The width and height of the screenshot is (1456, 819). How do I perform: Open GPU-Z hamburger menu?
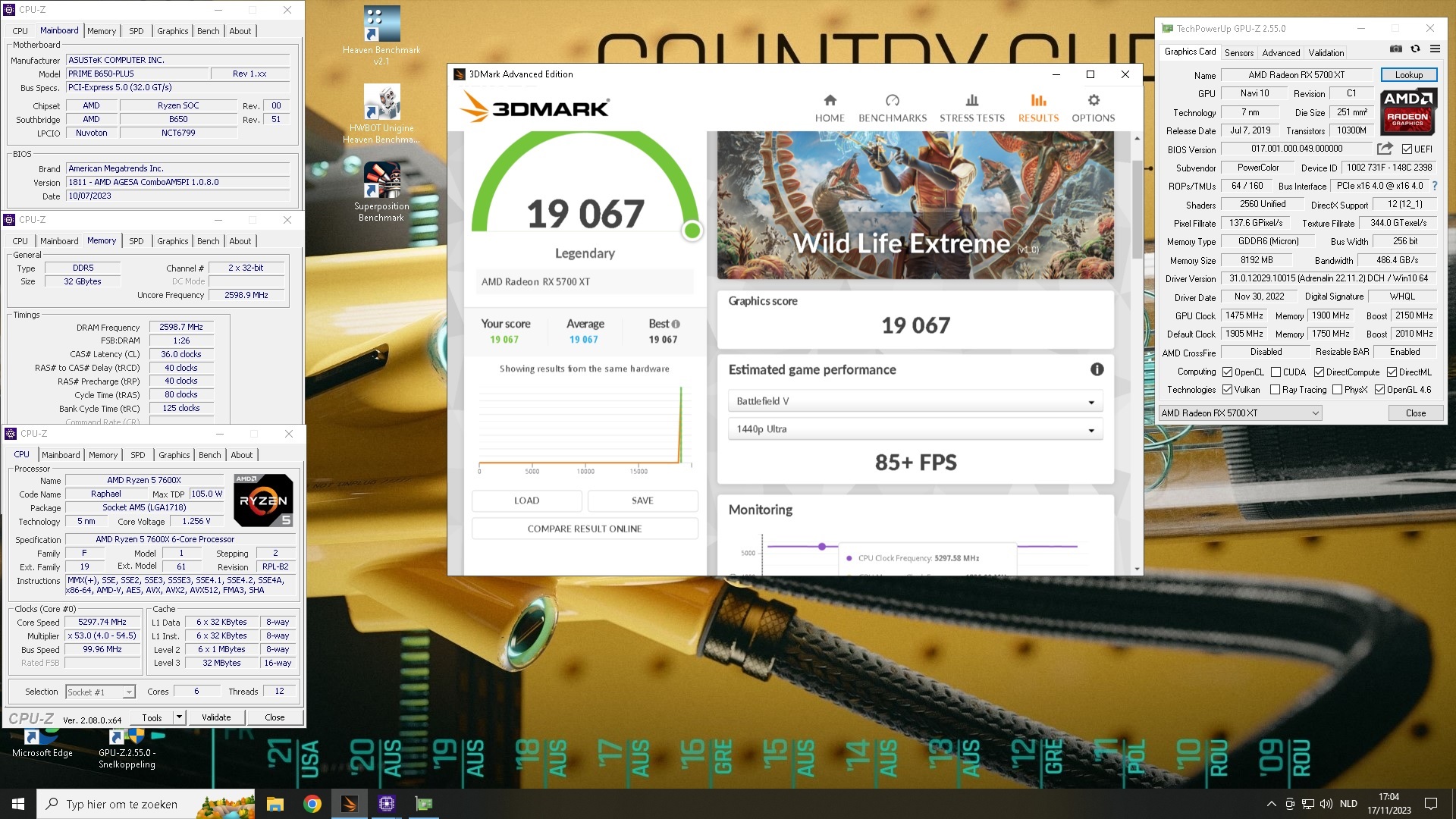[x=1435, y=49]
